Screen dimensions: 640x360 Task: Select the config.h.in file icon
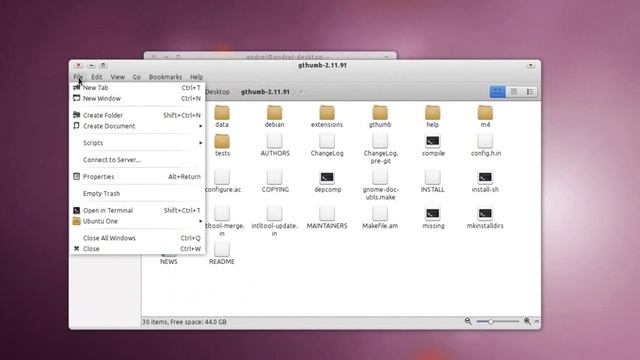[x=485, y=141]
